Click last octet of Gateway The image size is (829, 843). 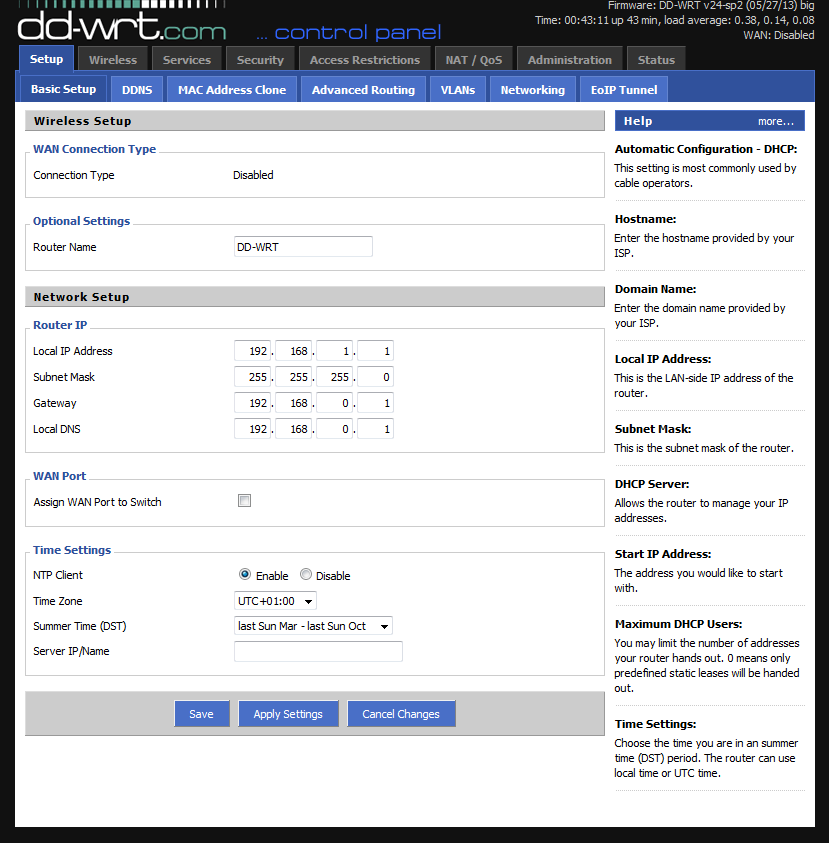coord(375,403)
